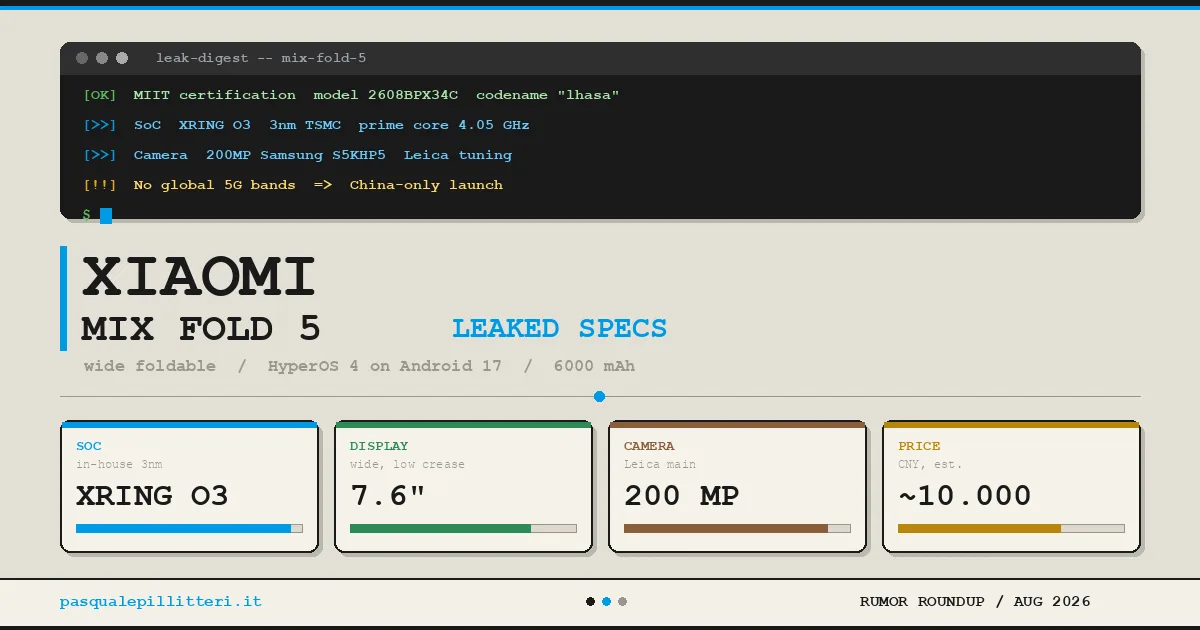Click "MIIT certification" in the terminal
1200x630 pixels.
[215, 95]
